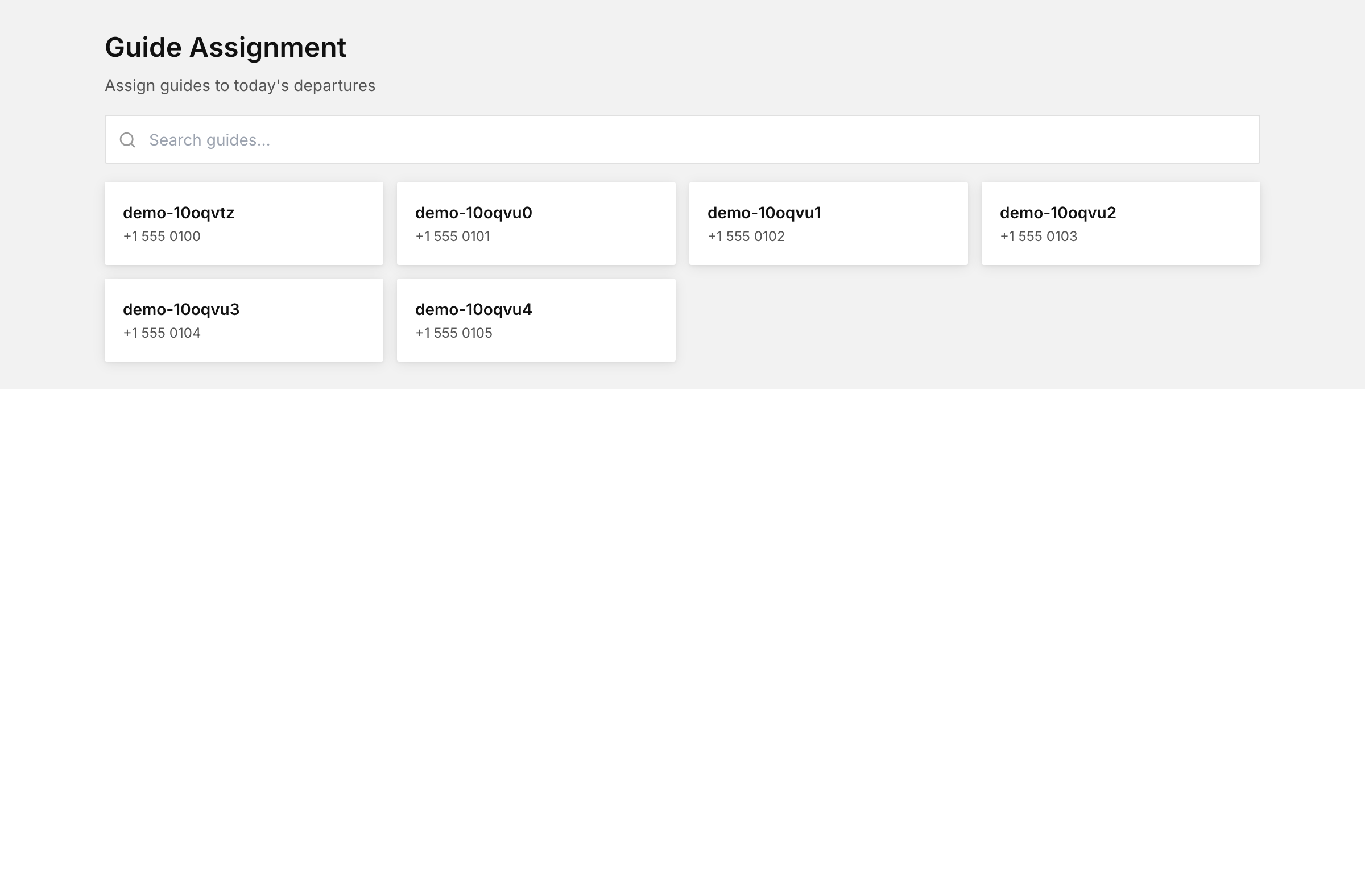The image size is (1365, 896).
Task: Click phone number +1 555 0104
Action: [x=162, y=333]
